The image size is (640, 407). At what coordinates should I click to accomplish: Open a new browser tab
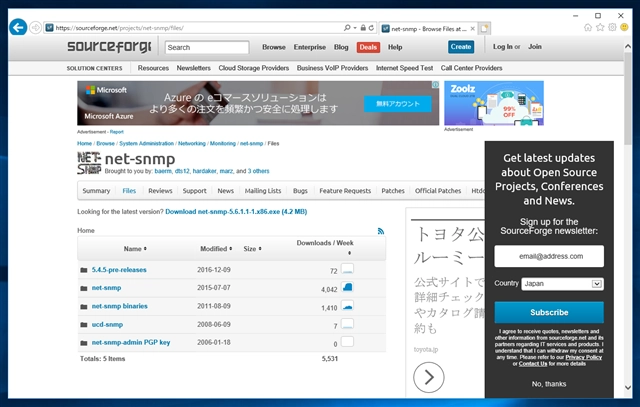(x=484, y=28)
